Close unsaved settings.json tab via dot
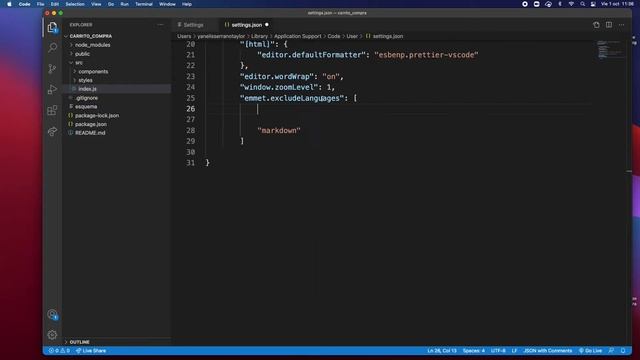Screen dimensions: 640x360 [x=267, y=25]
